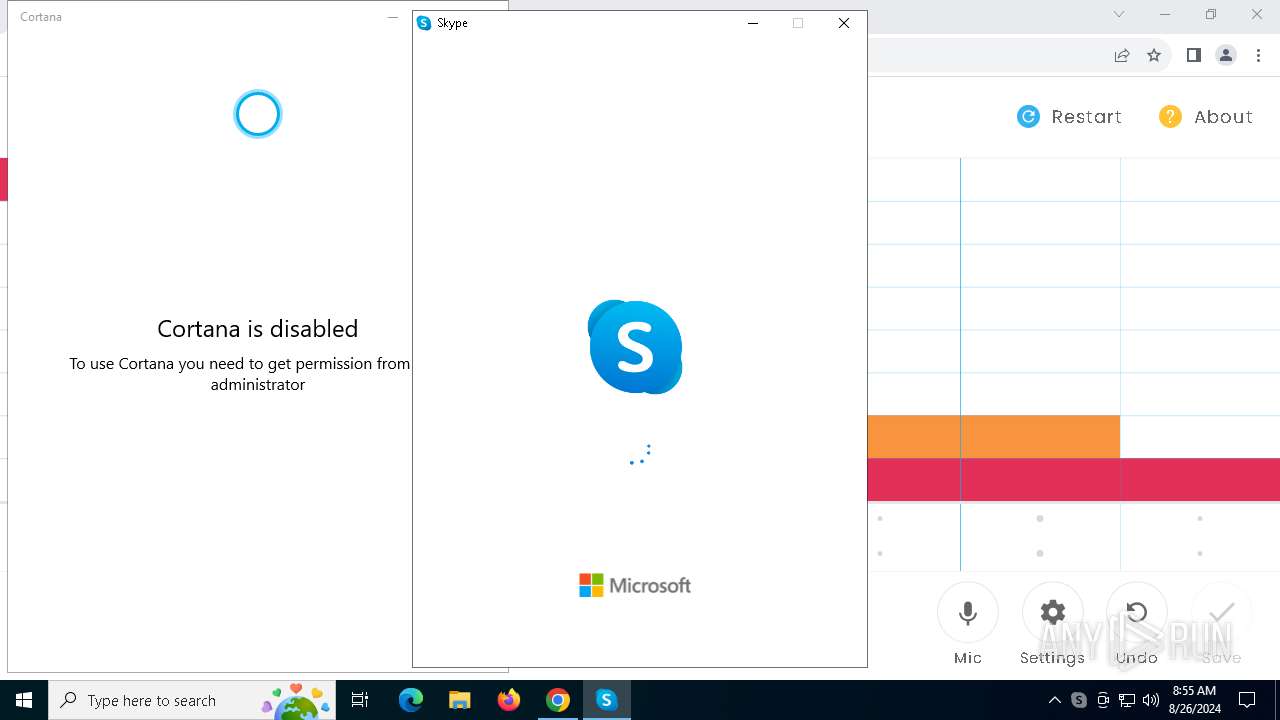Screen dimensions: 1280x720
Task: Open the About help icon
Action: (x=1170, y=117)
